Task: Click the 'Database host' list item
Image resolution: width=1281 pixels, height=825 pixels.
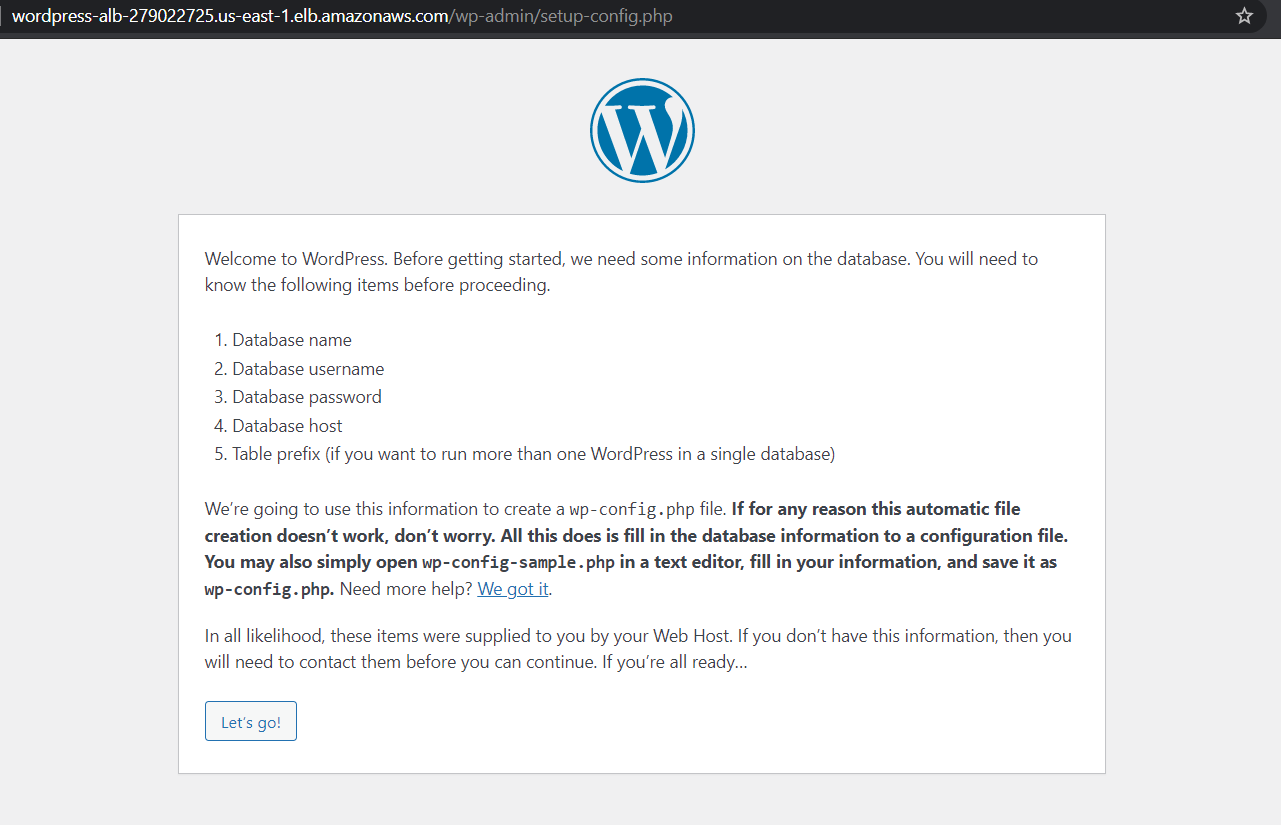Action: [x=288, y=426]
